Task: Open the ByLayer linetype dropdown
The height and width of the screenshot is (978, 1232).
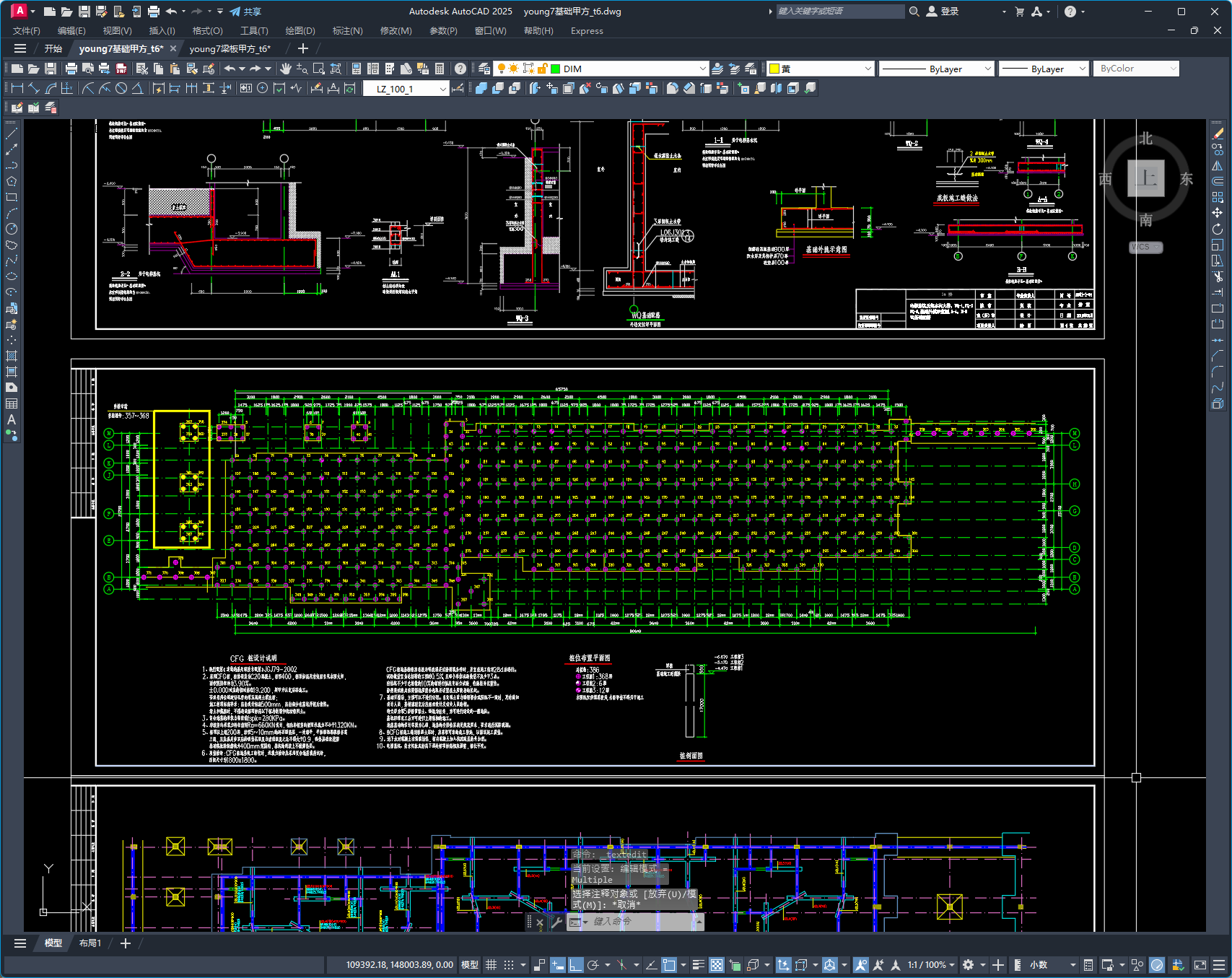Action: click(x=987, y=69)
